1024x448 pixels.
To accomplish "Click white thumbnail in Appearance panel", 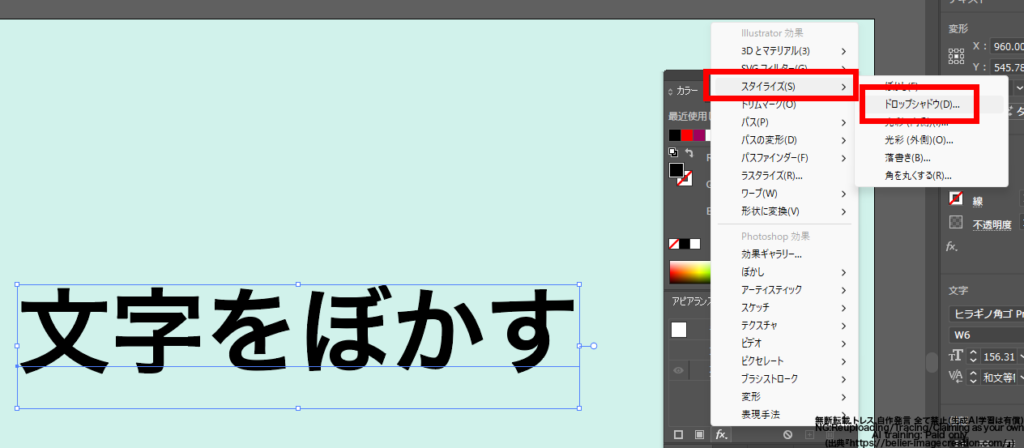I will tap(679, 330).
